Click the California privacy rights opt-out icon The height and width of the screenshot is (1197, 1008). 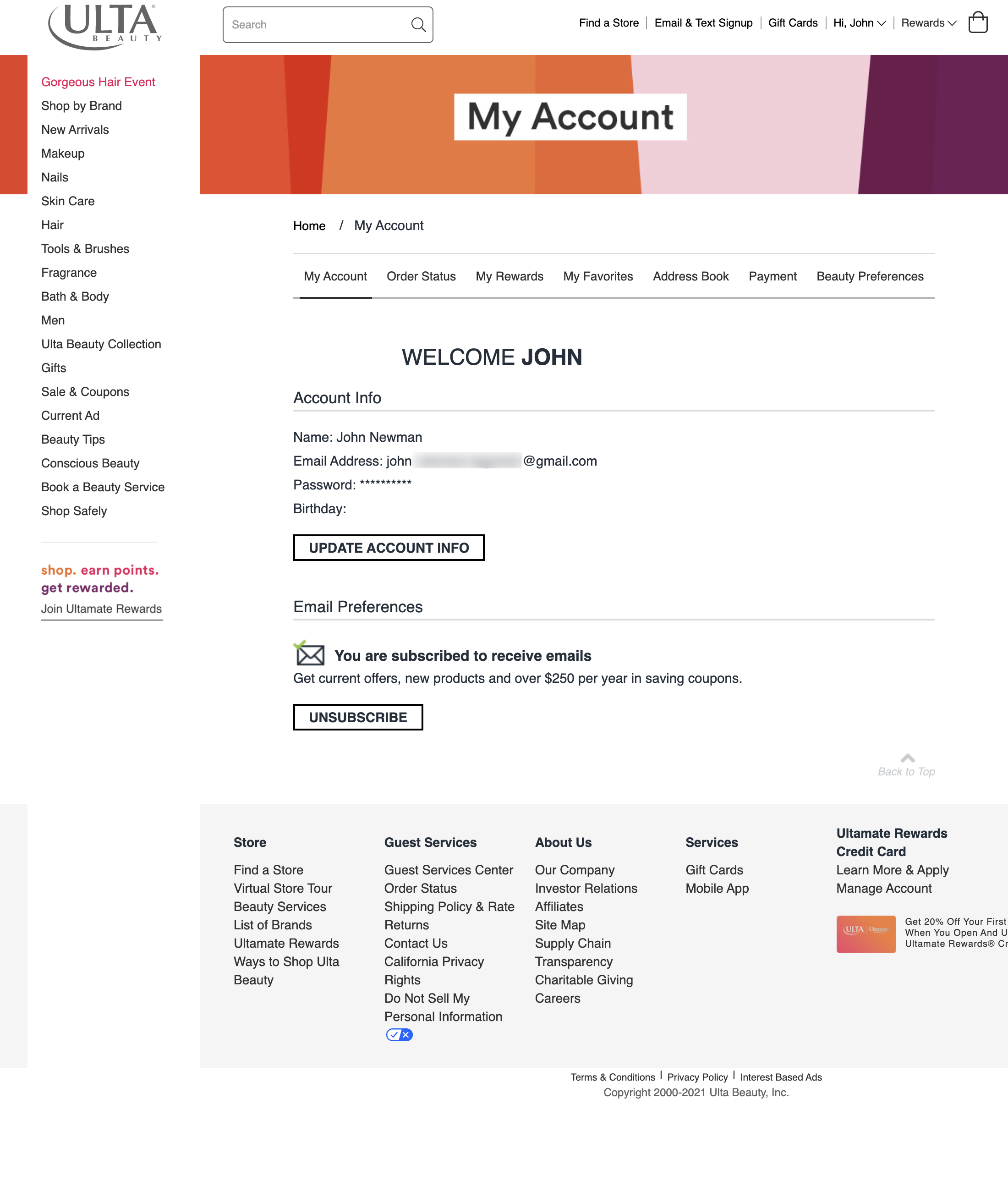pyautogui.click(x=399, y=1035)
